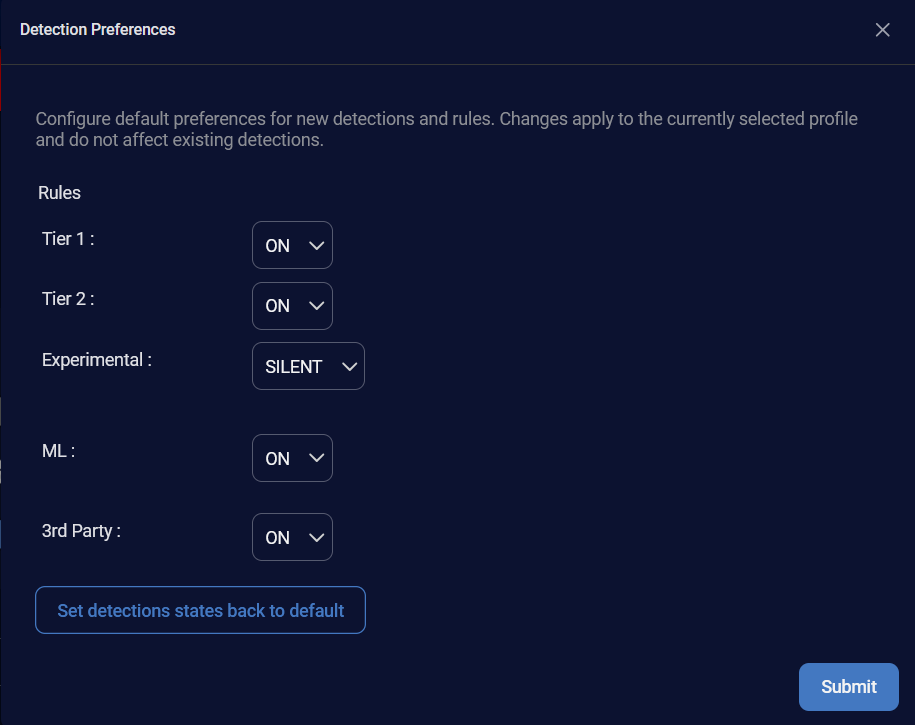Viewport: 915px width, 725px height.
Task: Open the Tier 2 rules dropdown
Action: pos(292,306)
